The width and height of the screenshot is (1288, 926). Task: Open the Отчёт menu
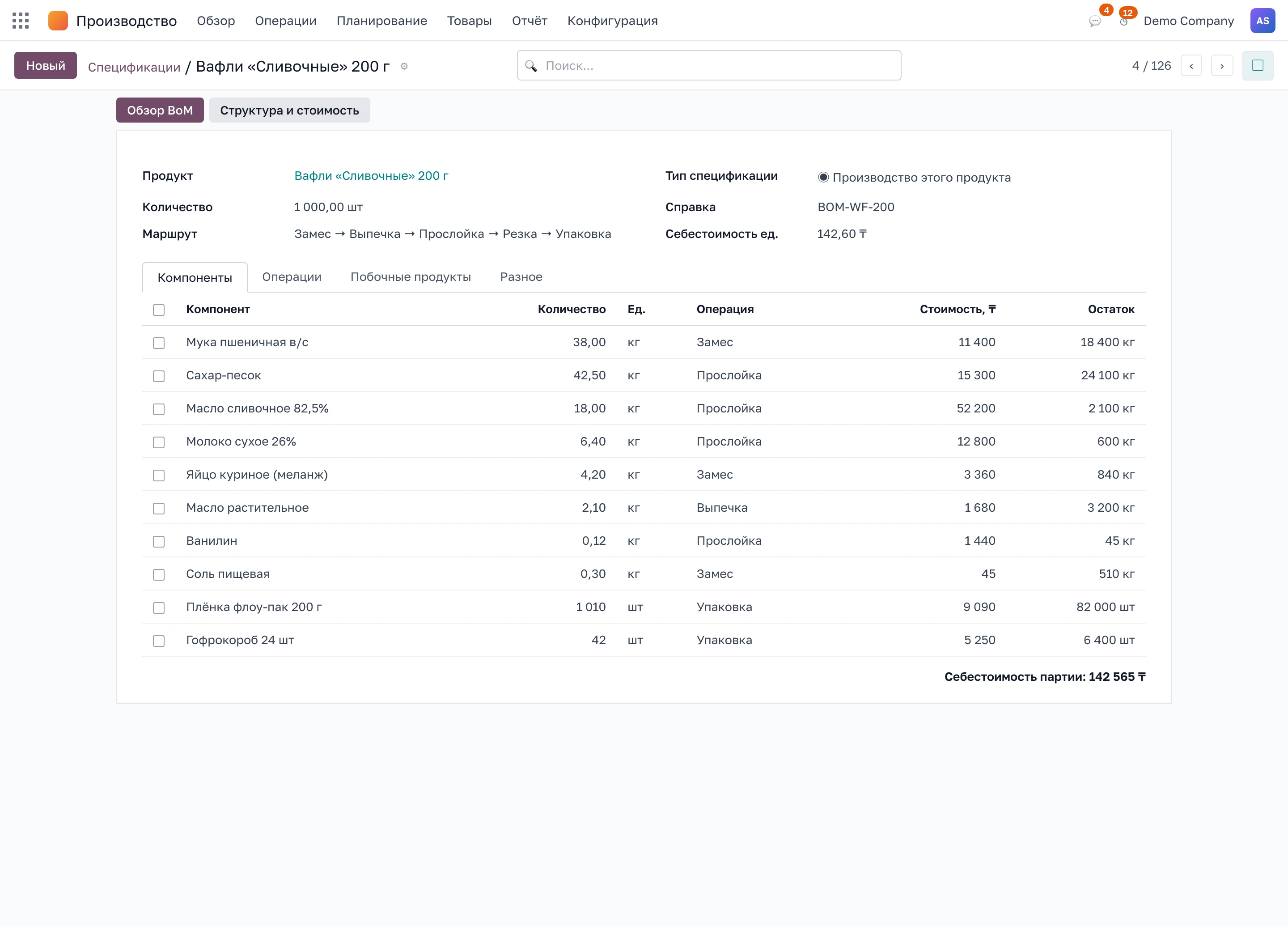click(529, 21)
